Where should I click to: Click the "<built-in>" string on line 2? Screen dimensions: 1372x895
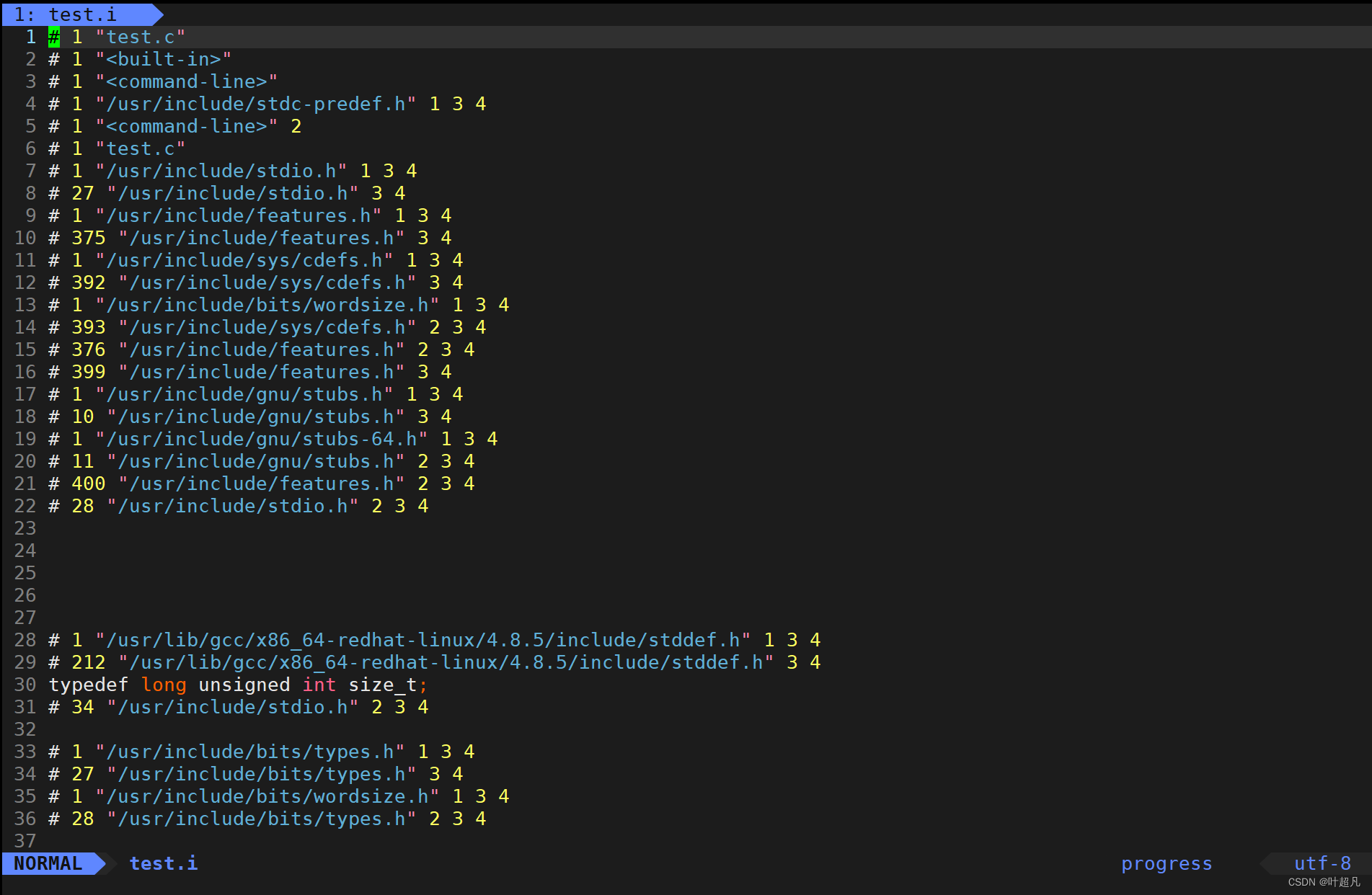pyautogui.click(x=164, y=59)
